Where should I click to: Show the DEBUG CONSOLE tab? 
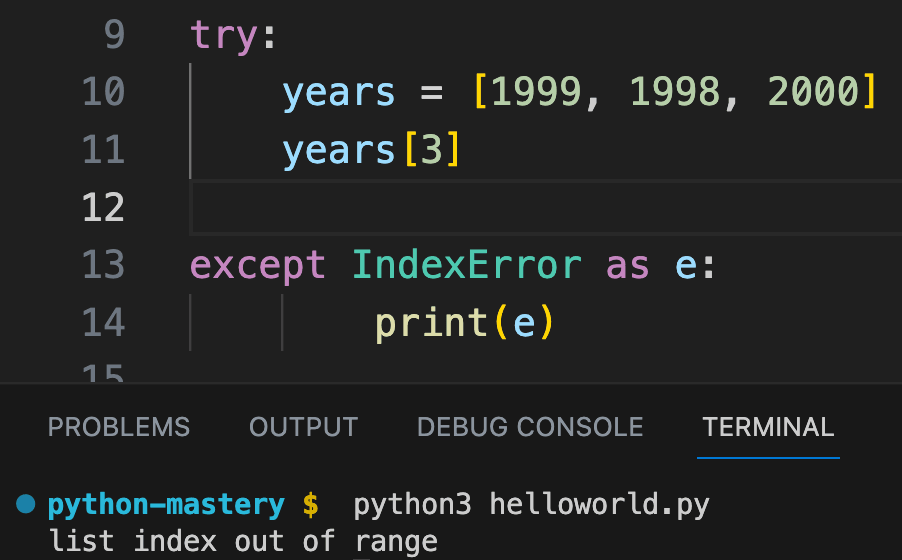[x=530, y=427]
